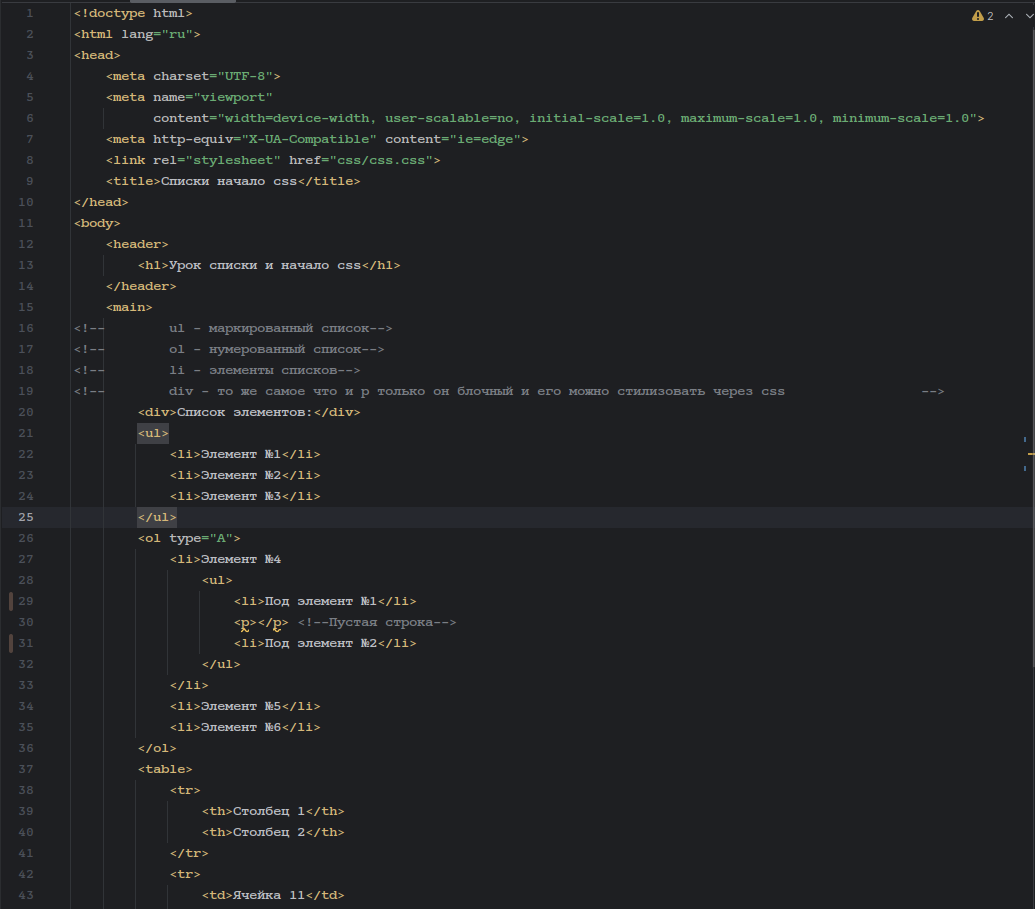Click the lang="ru" attribute value
The width and height of the screenshot is (1035, 909).
pos(185,34)
